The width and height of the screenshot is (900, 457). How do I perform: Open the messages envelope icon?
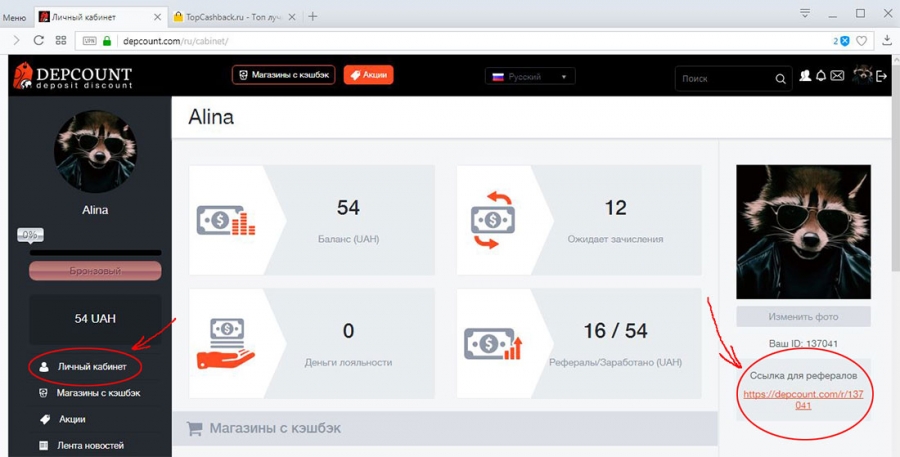(x=837, y=75)
